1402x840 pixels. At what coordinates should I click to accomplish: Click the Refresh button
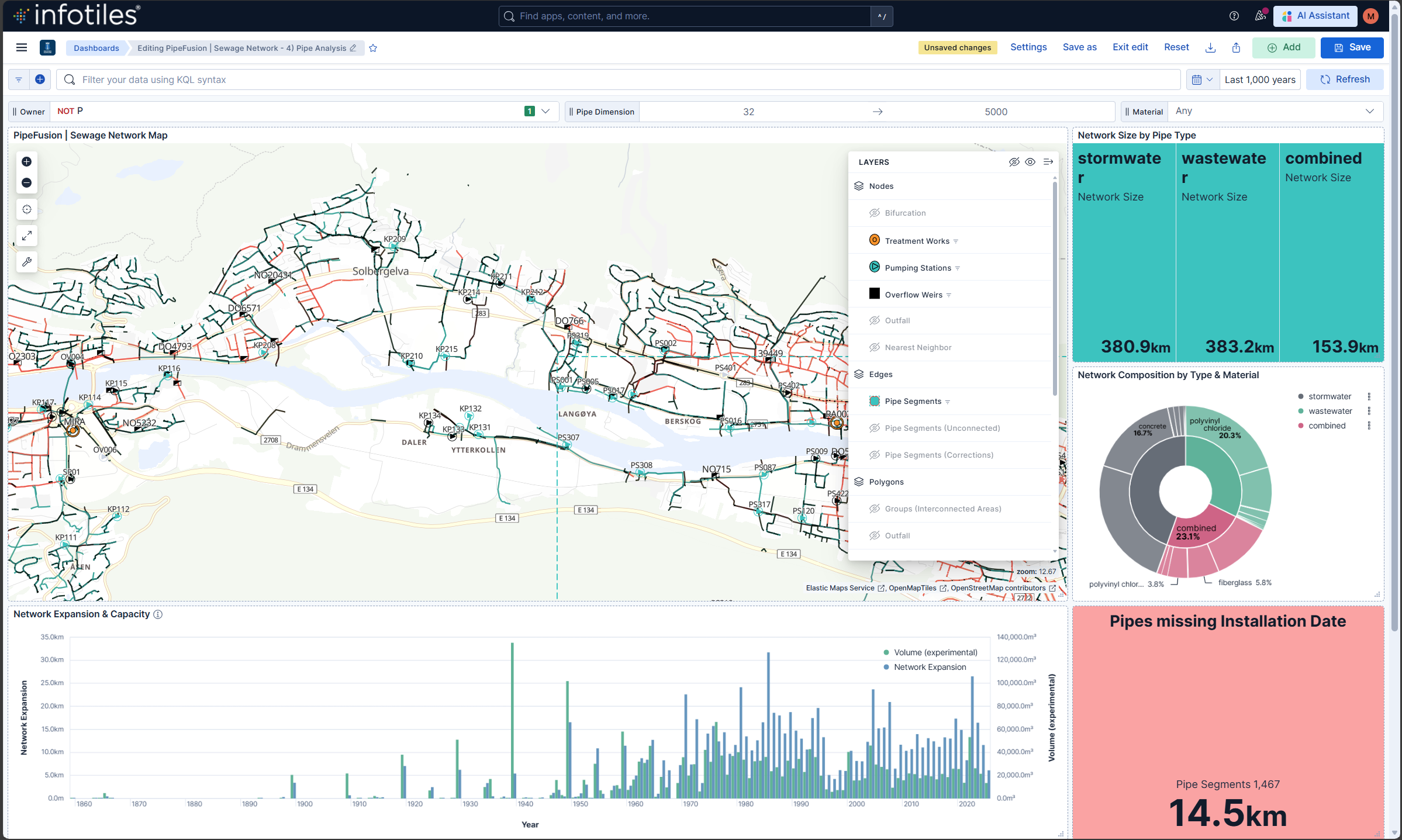[1344, 79]
